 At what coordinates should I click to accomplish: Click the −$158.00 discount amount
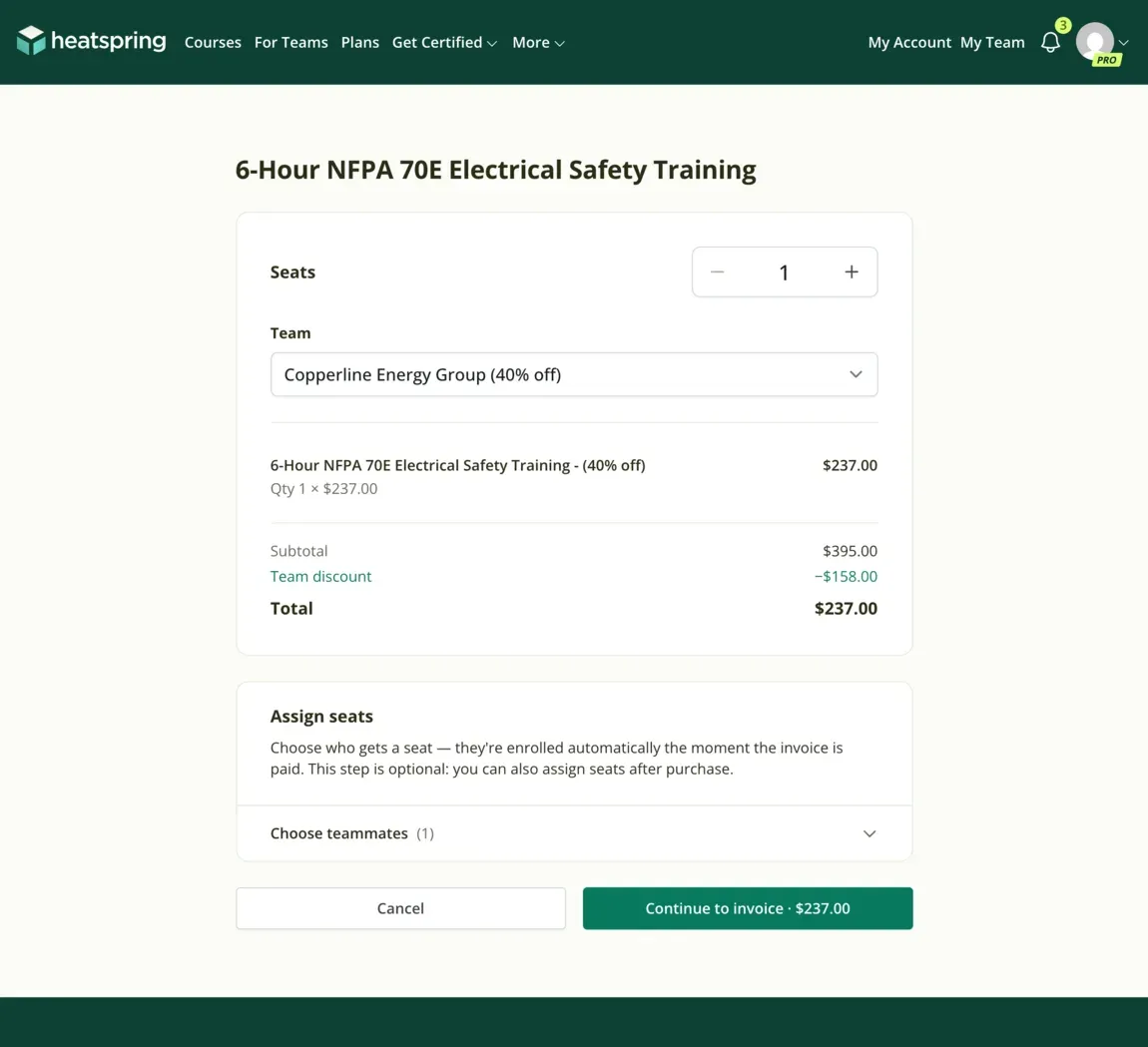[846, 576]
